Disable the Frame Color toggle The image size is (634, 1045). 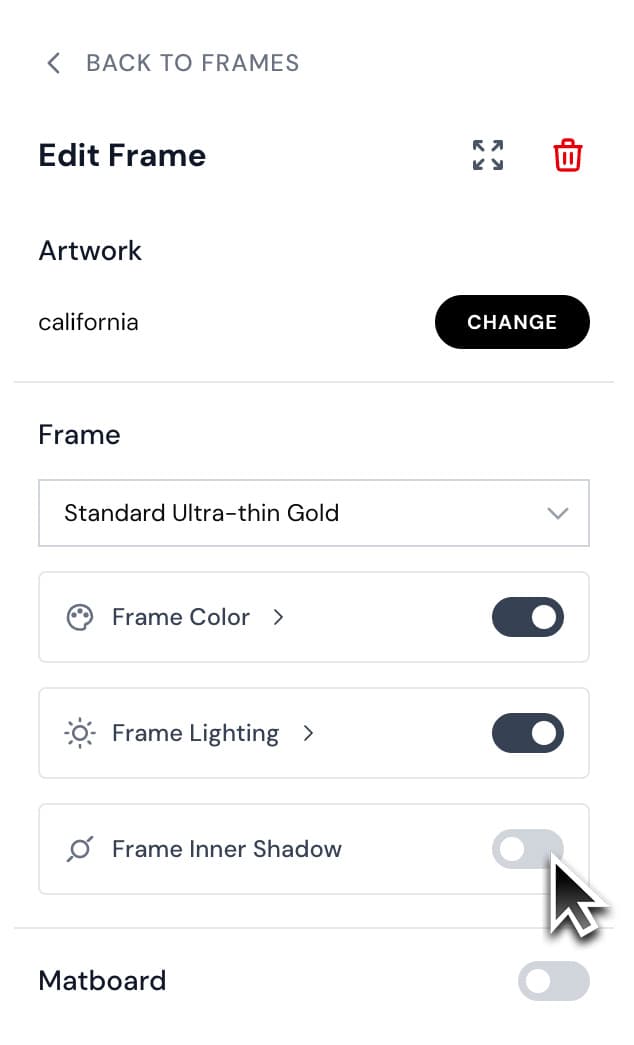pyautogui.click(x=527, y=617)
